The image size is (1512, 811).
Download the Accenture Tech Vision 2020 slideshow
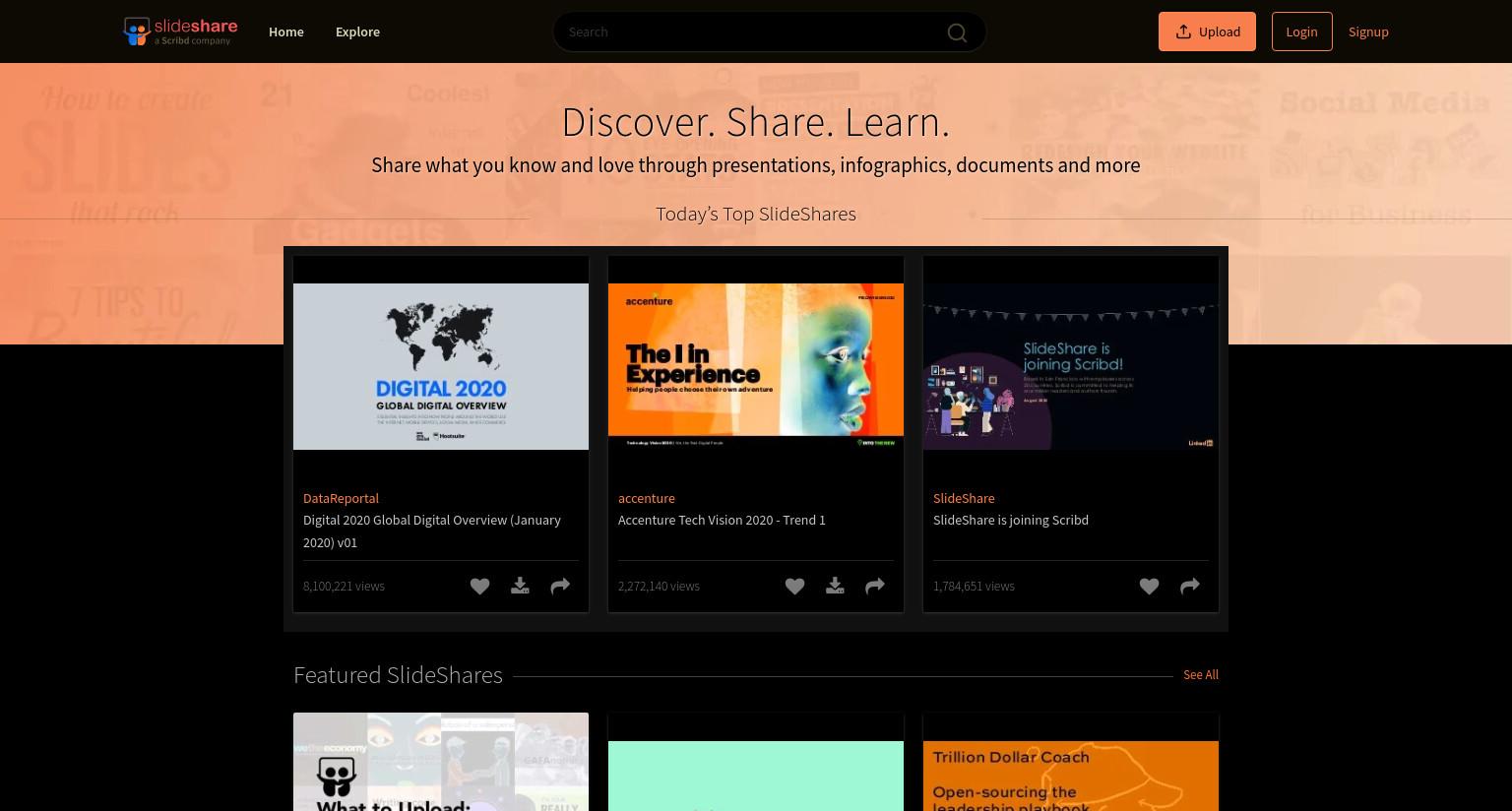click(x=835, y=587)
